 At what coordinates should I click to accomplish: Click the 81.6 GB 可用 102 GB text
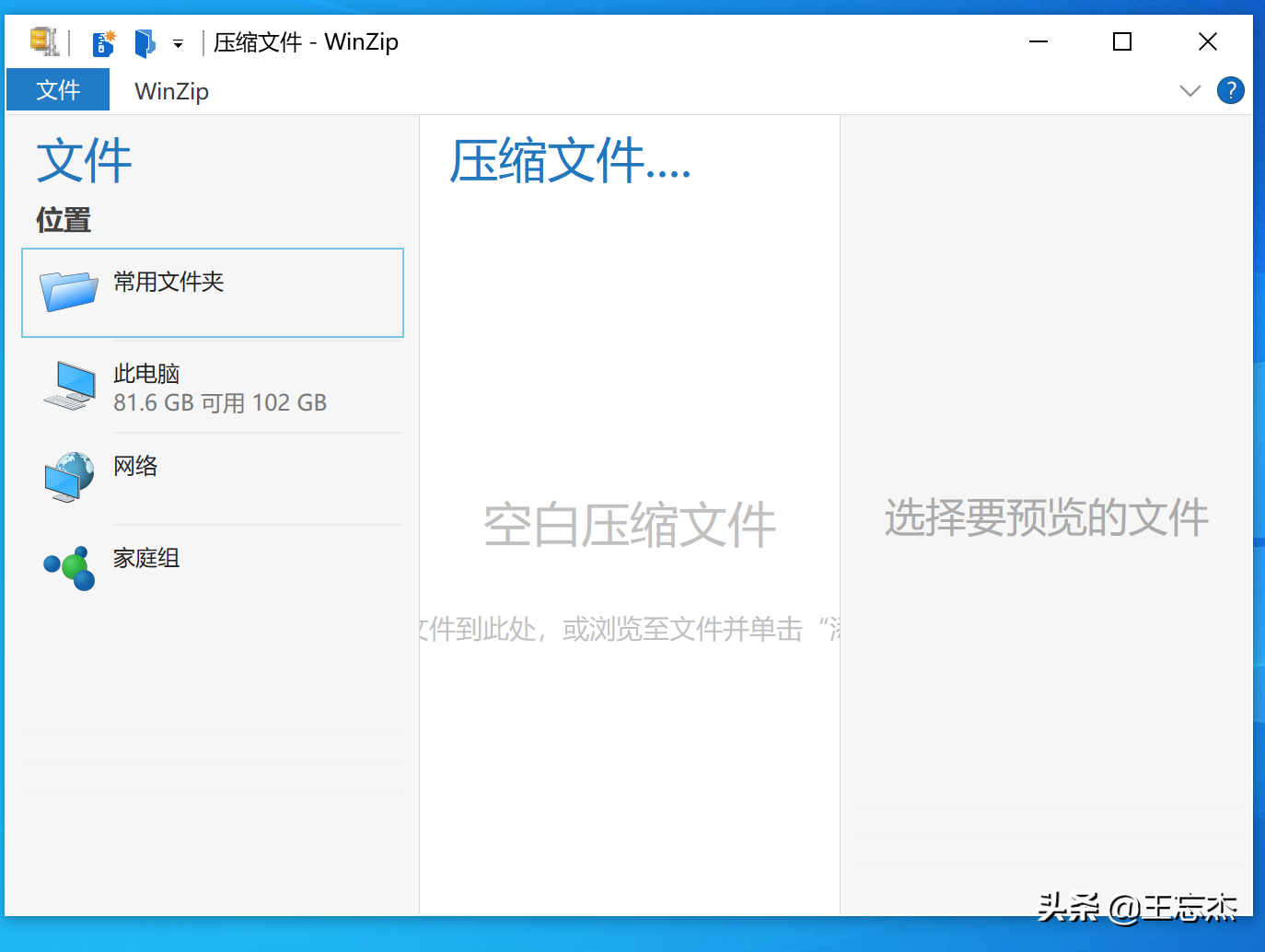click(220, 402)
